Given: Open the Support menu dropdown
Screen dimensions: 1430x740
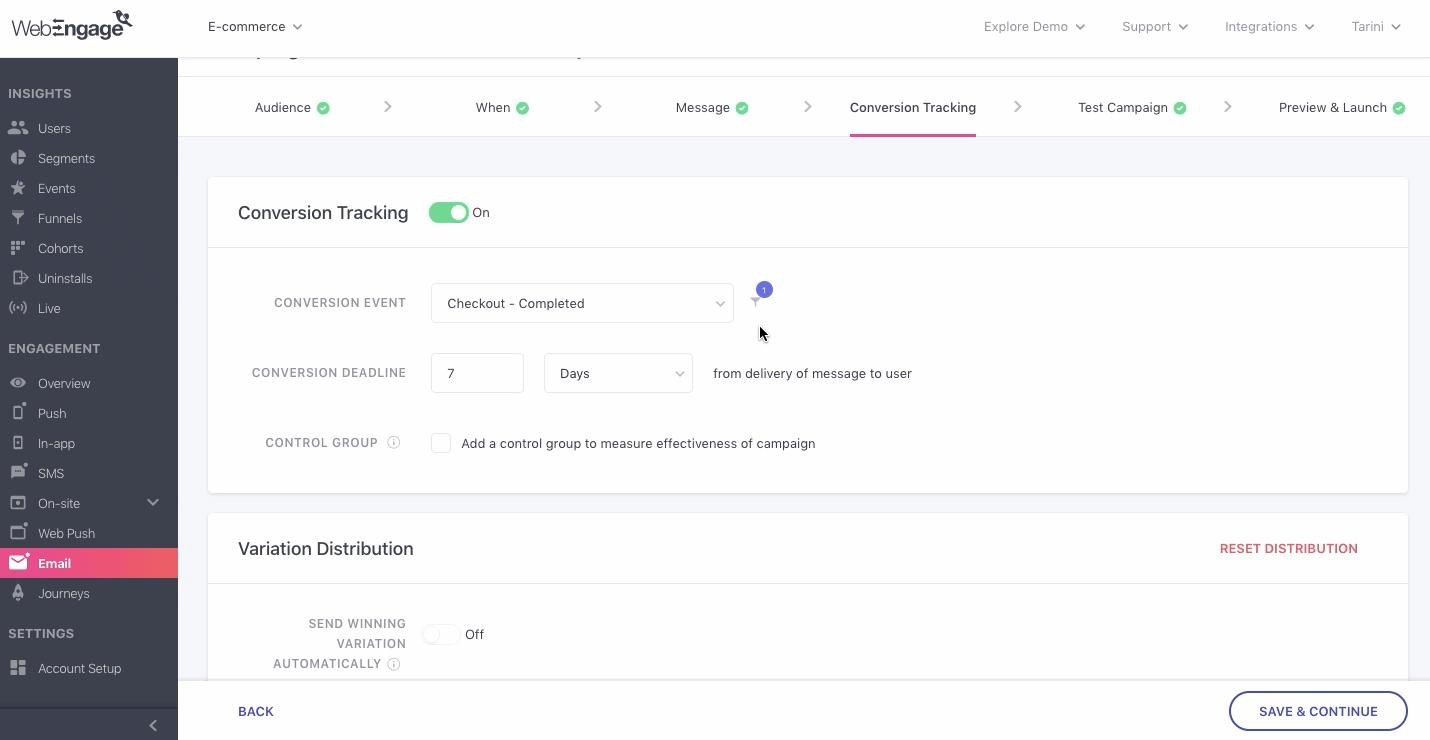Looking at the screenshot, I should 1155,27.
